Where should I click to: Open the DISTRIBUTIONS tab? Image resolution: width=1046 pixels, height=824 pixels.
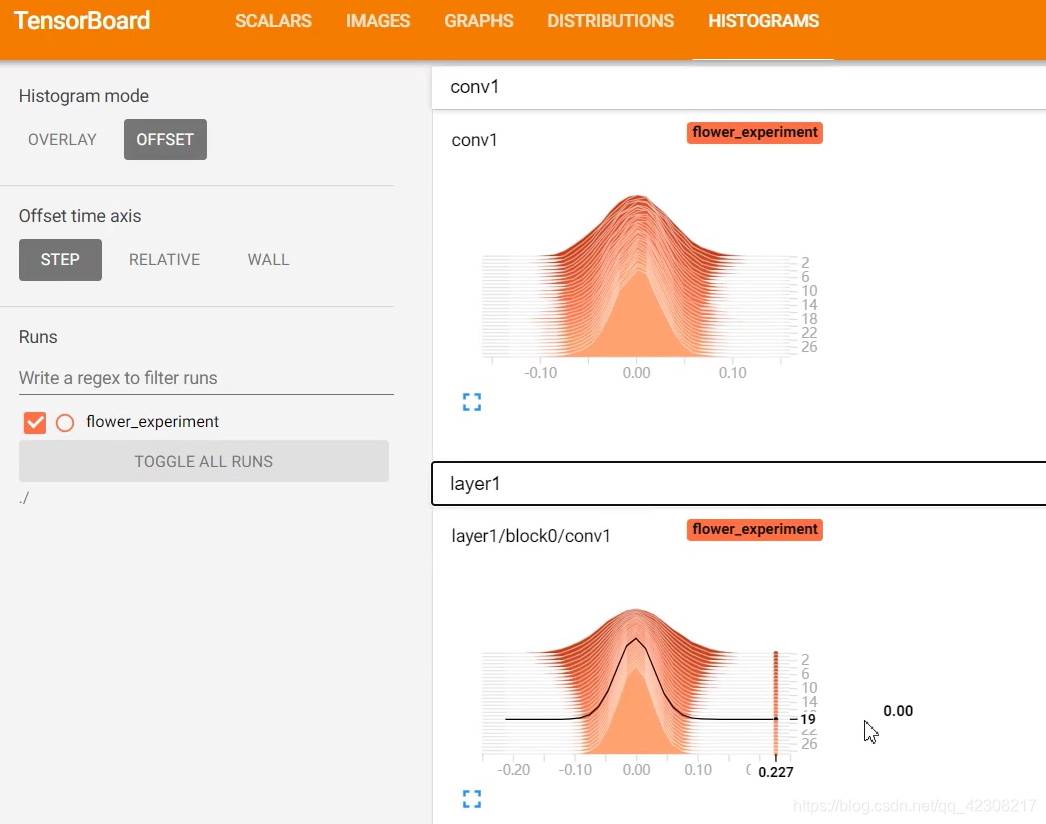pyautogui.click(x=610, y=21)
